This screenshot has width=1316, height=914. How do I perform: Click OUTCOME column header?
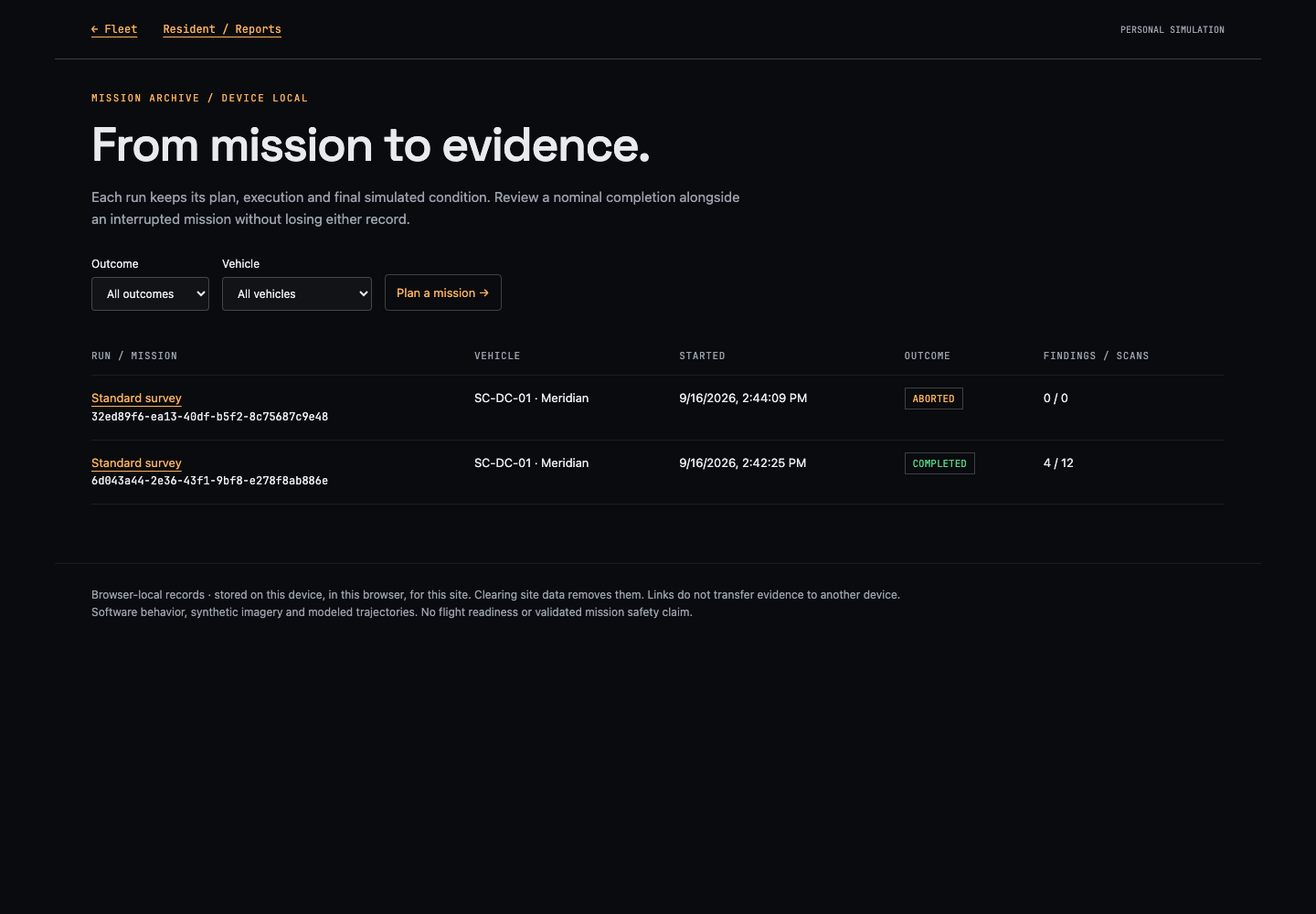(928, 356)
